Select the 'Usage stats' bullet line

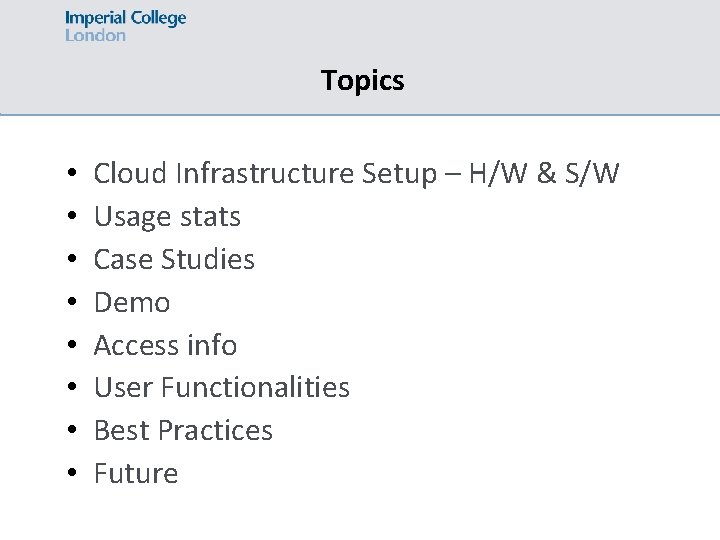(167, 217)
